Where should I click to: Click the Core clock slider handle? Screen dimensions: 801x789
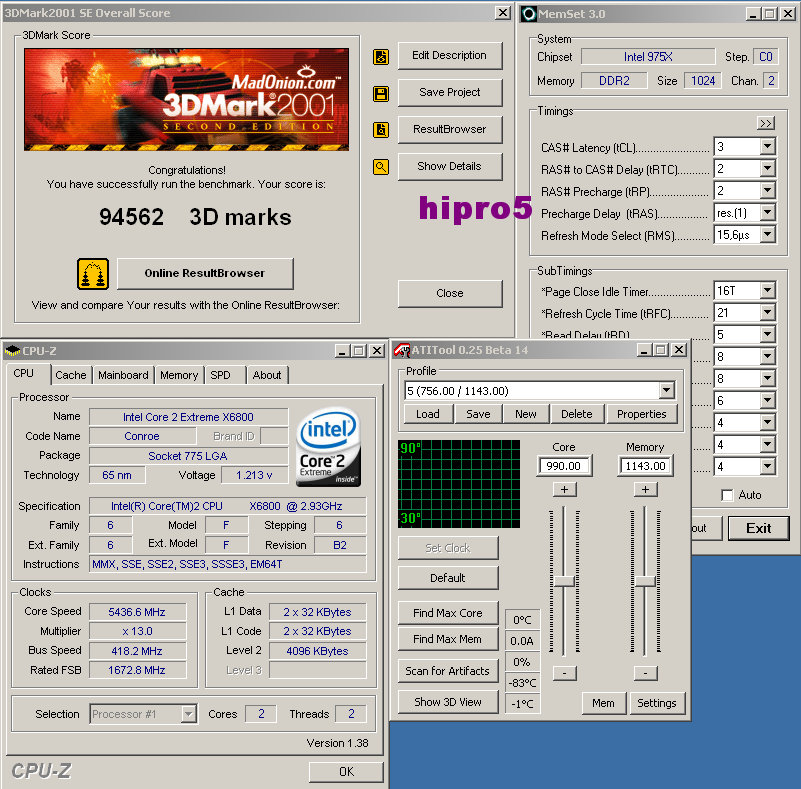(565, 581)
